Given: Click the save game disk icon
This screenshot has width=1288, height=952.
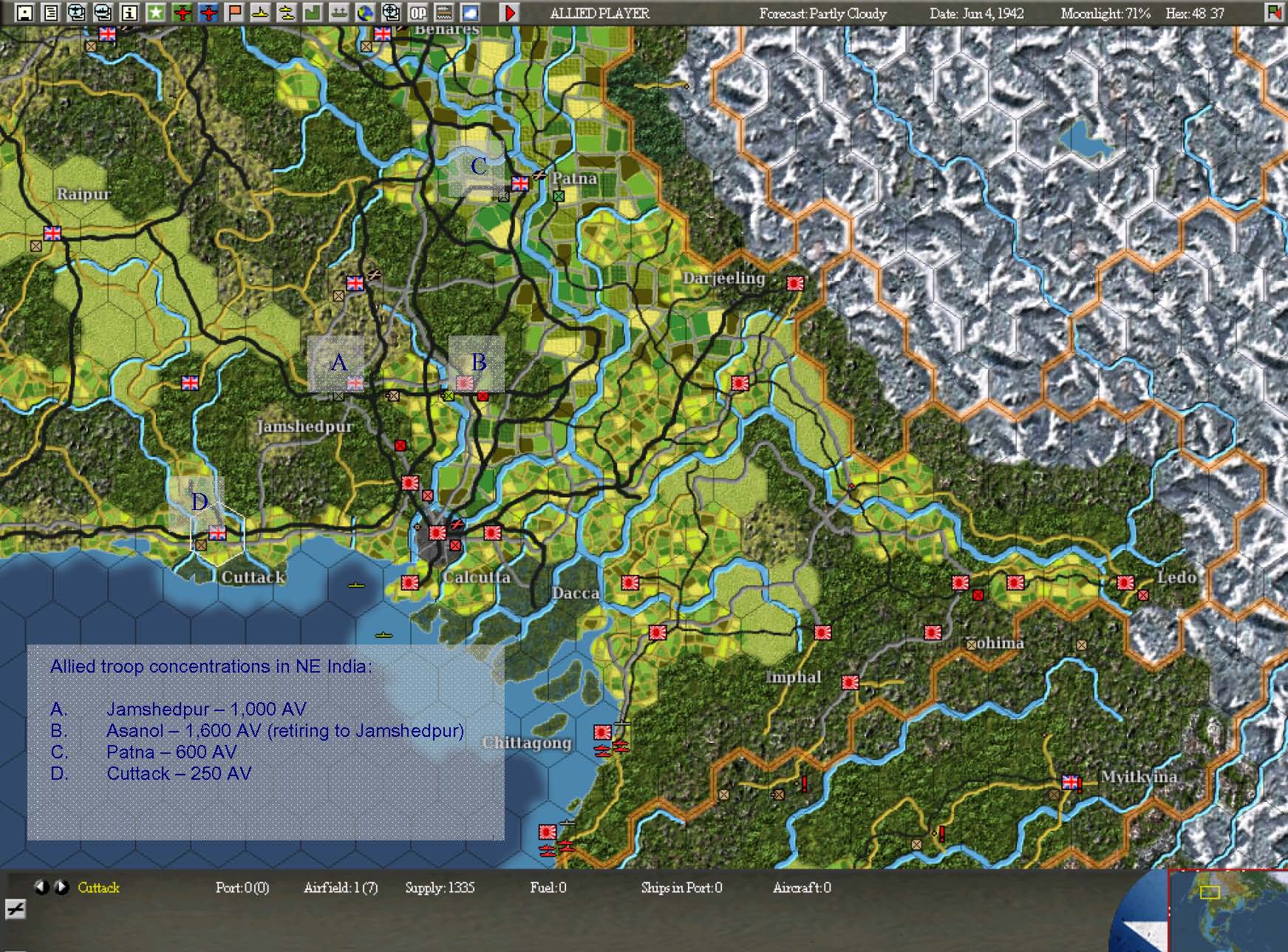Looking at the screenshot, I should [24, 13].
